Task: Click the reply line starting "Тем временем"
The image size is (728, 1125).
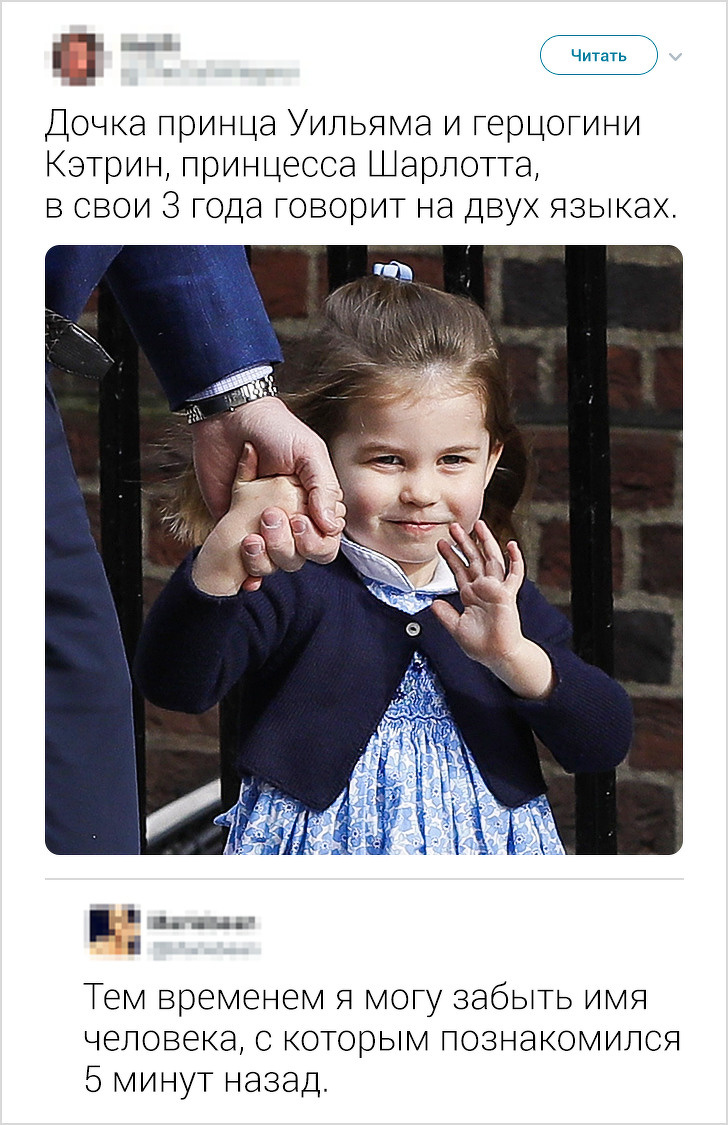Action: click(366, 997)
